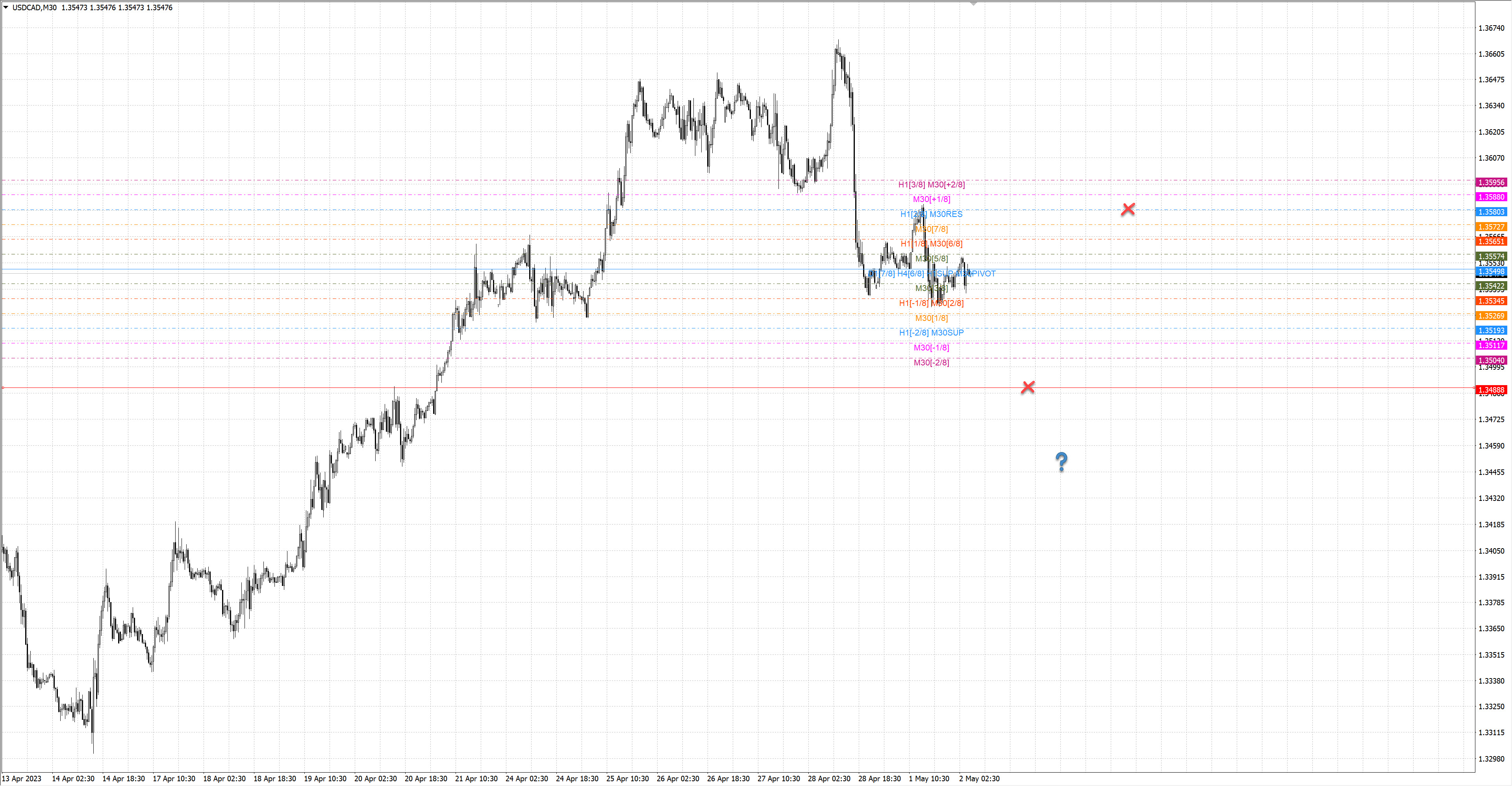Click the red horizontal line's left anchor point
Viewport: 1512px width, 786px height.
tap(3, 387)
